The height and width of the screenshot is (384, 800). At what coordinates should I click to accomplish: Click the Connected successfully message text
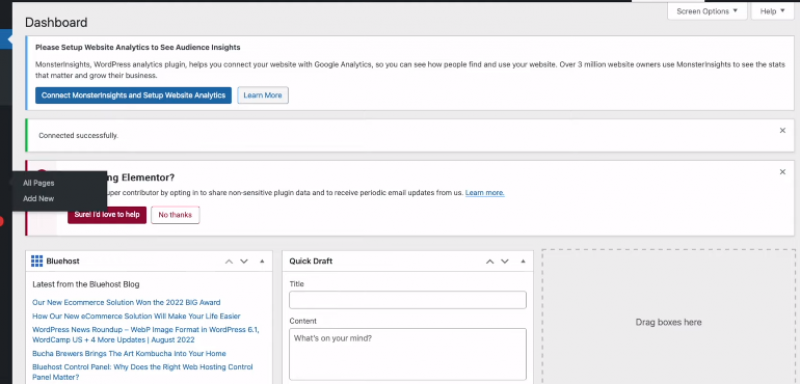(78, 136)
